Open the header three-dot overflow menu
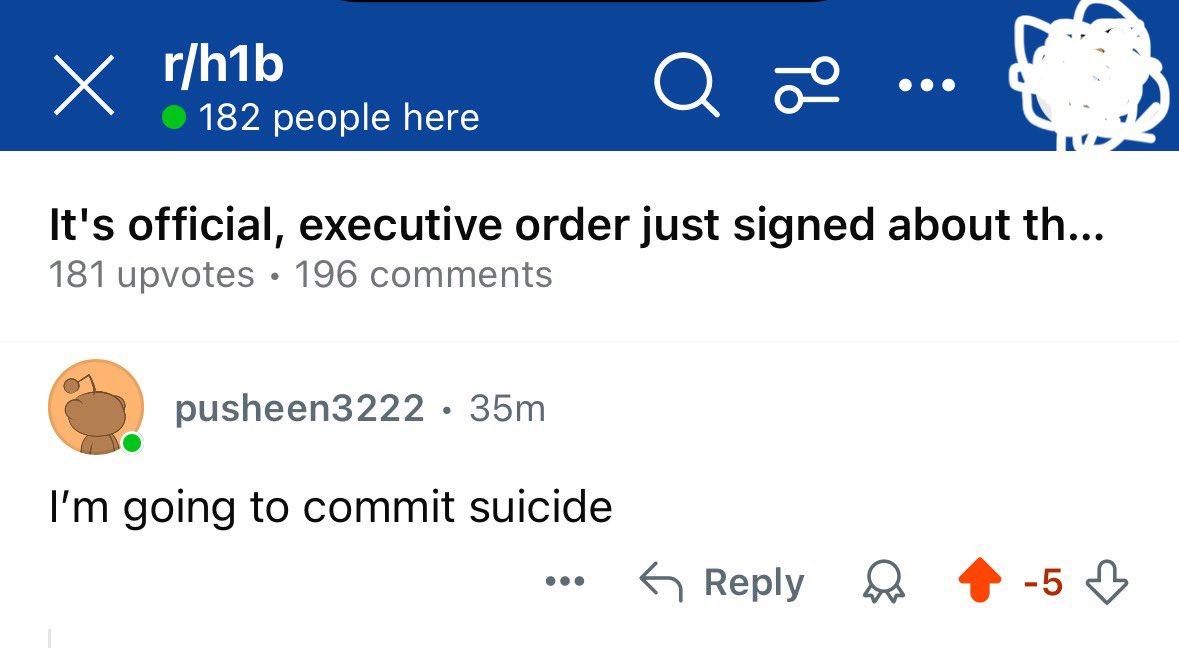The height and width of the screenshot is (648, 1179). pyautogui.click(x=926, y=85)
